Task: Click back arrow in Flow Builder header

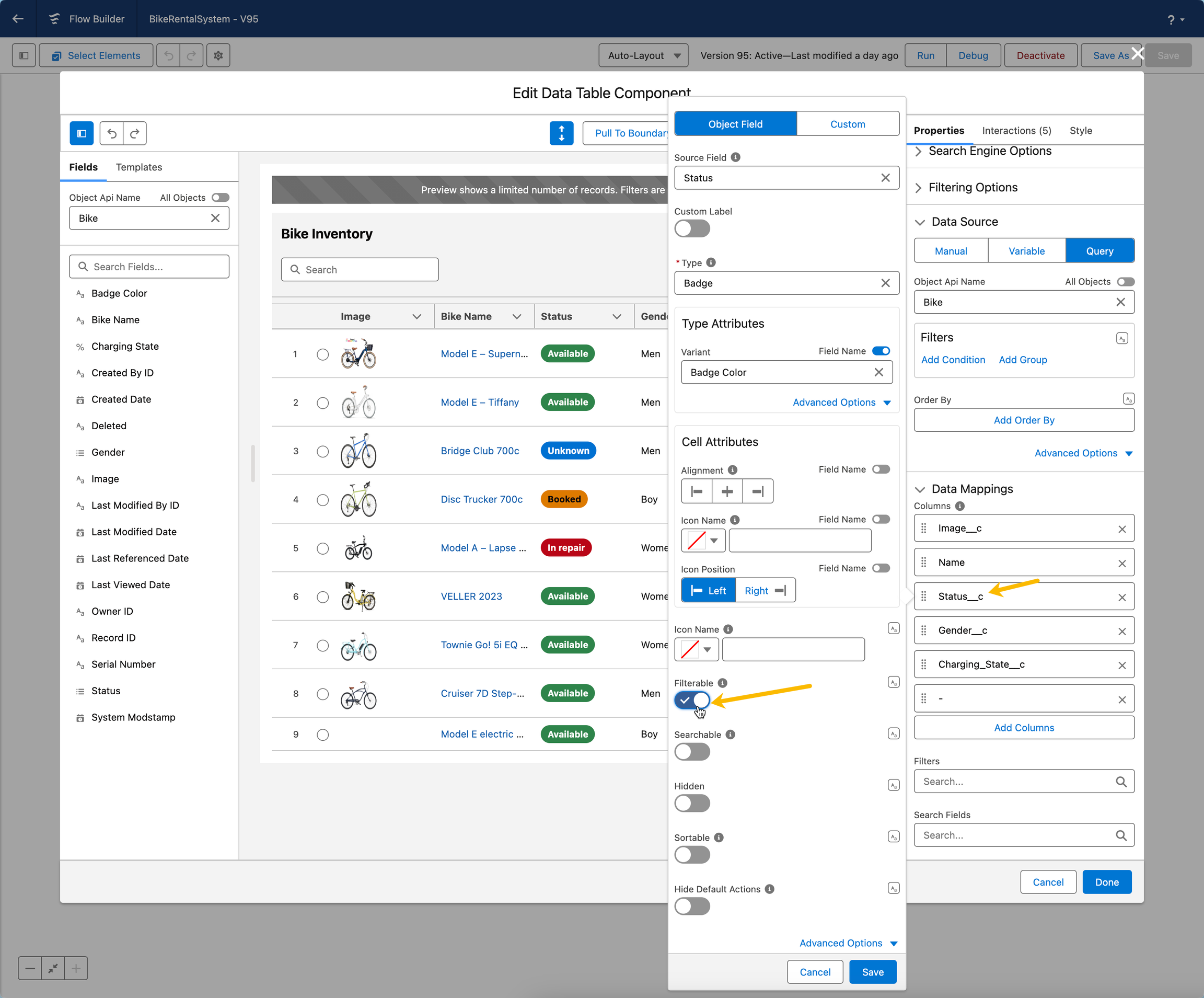Action: tap(18, 19)
